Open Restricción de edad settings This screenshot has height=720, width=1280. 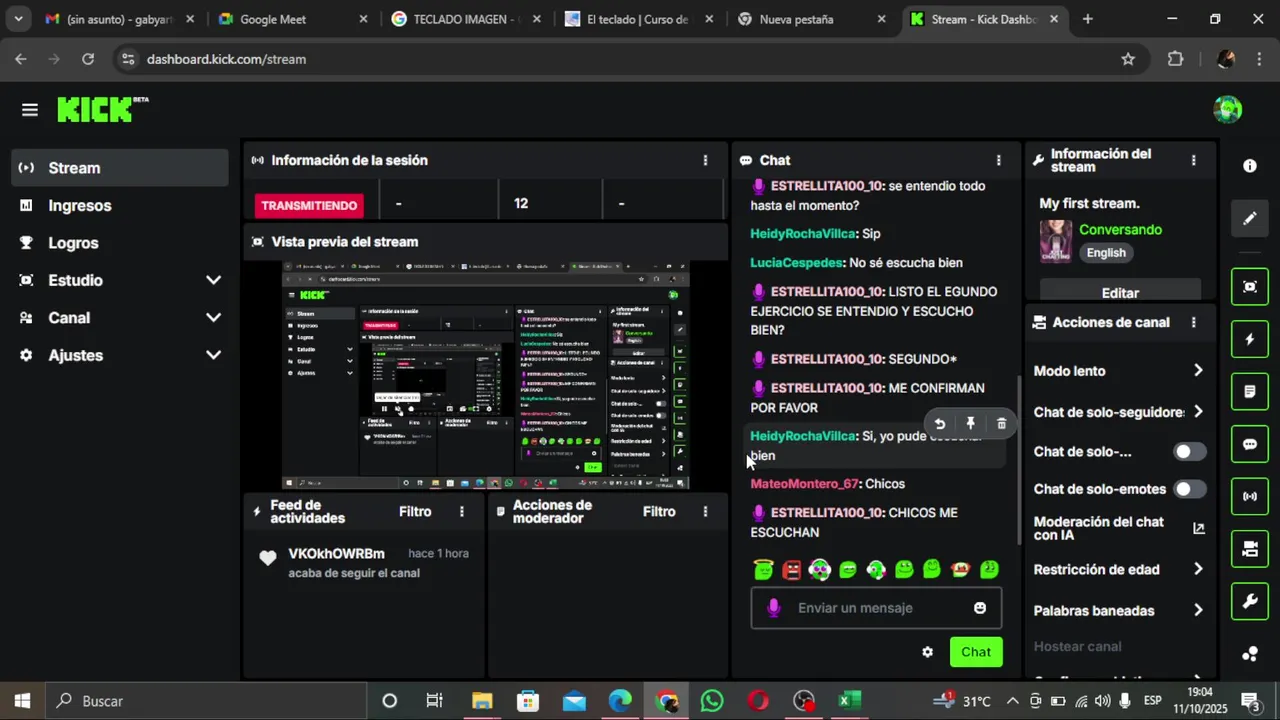[x=1118, y=570]
